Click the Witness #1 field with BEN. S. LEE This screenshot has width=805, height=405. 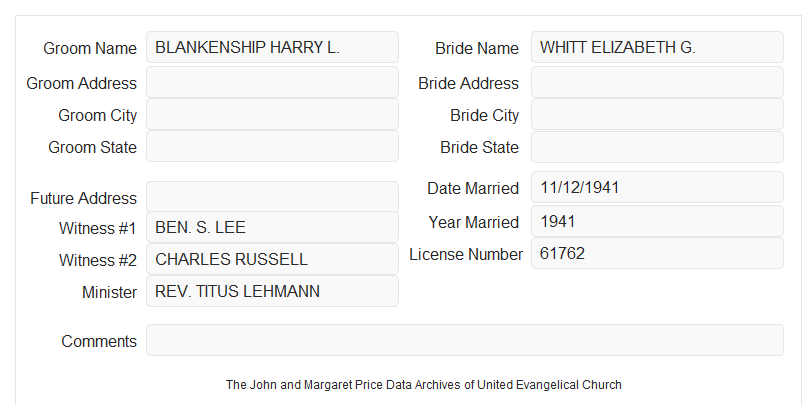coord(272,227)
